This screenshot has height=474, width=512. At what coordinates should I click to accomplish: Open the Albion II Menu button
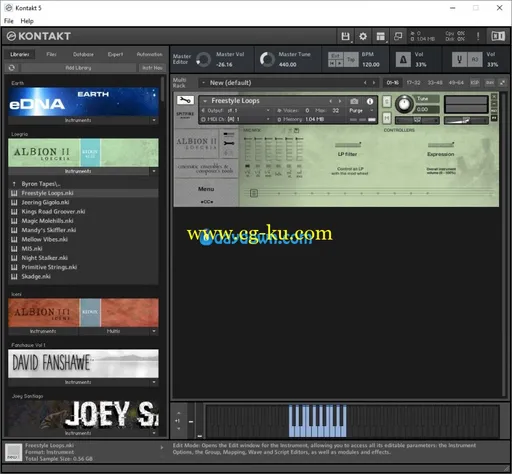click(206, 189)
